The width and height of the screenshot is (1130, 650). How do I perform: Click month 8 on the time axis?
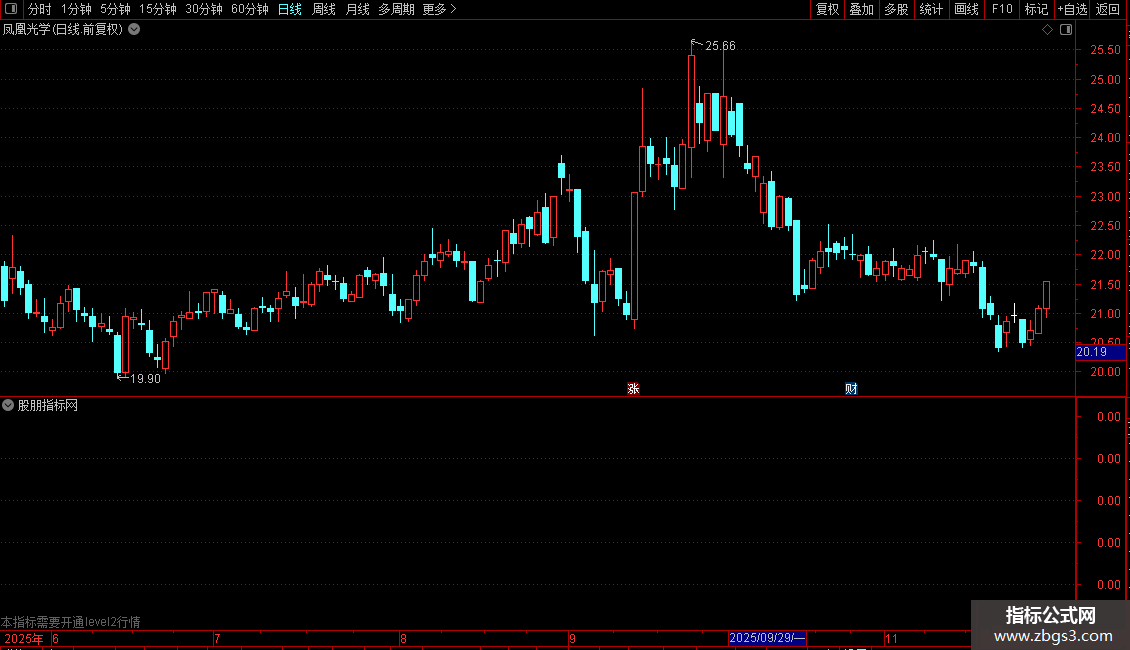[403, 638]
